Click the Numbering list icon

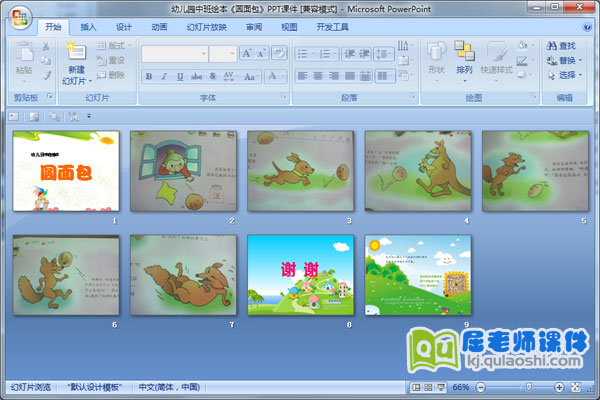click(327, 54)
